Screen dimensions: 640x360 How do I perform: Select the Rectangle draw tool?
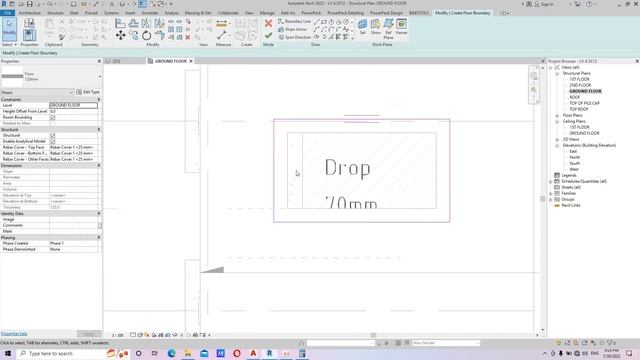pyautogui.click(x=324, y=22)
